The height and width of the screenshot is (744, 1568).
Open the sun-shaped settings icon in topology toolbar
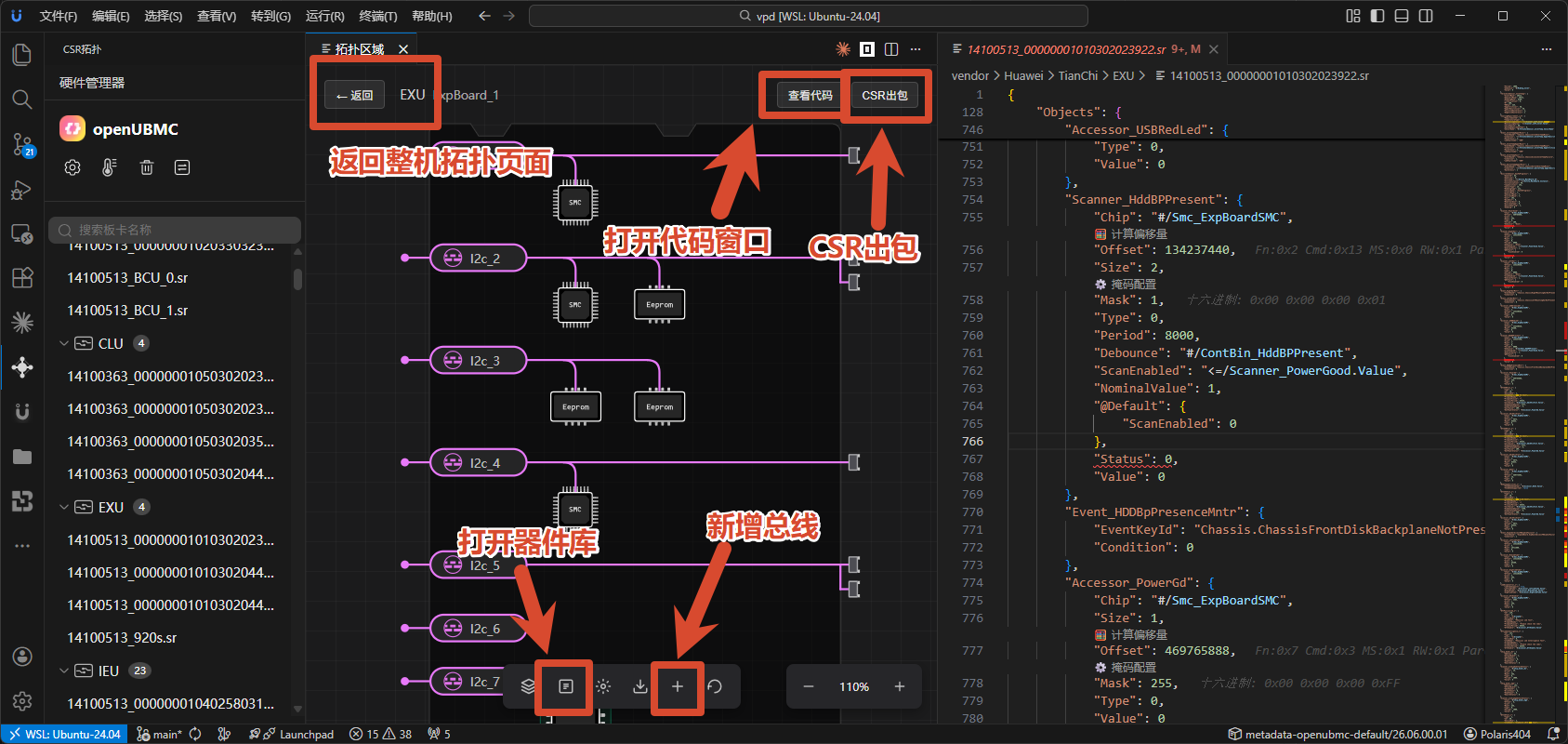[x=603, y=686]
